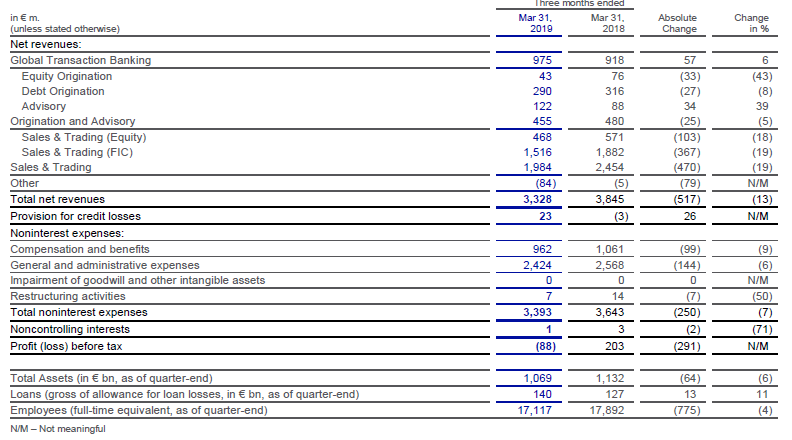Click the 'Total Assets' row label
The height and width of the screenshot is (440, 792).
(111, 379)
